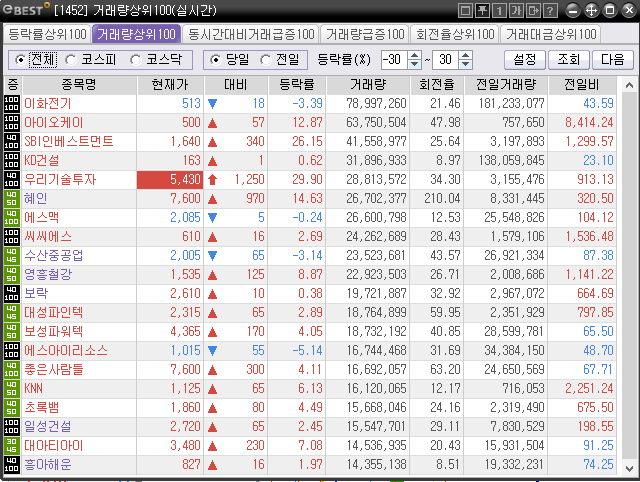
Task: Click the margin badge icon for 아이오케이
Action: tap(11, 122)
